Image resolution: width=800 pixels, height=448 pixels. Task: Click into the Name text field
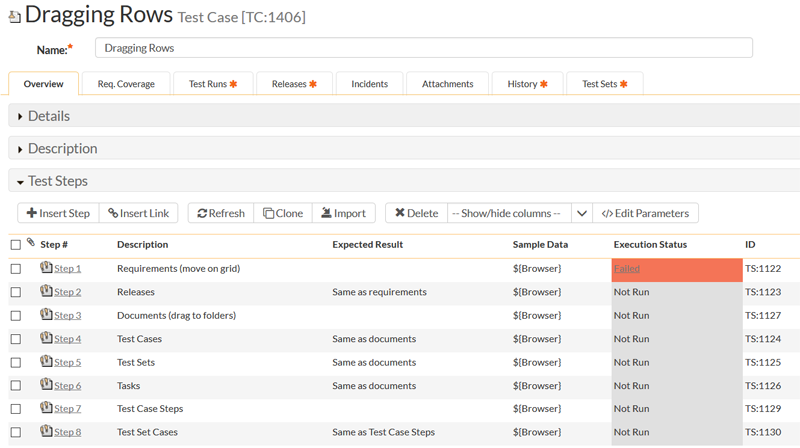423,48
